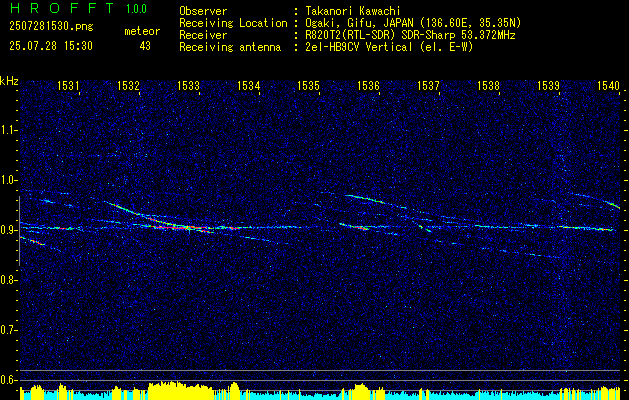This screenshot has width=629, height=400.
Task: Click the meteor label
Action: (142, 31)
